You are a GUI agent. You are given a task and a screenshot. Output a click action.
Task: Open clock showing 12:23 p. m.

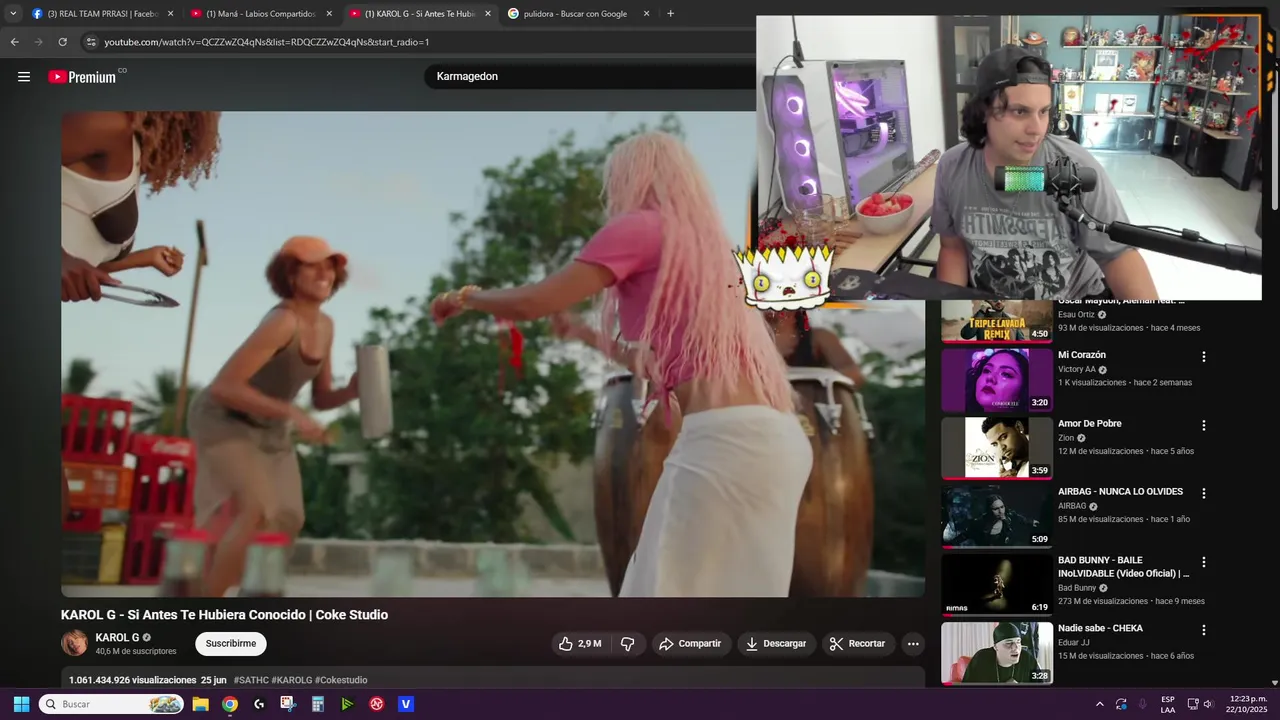(1248, 704)
